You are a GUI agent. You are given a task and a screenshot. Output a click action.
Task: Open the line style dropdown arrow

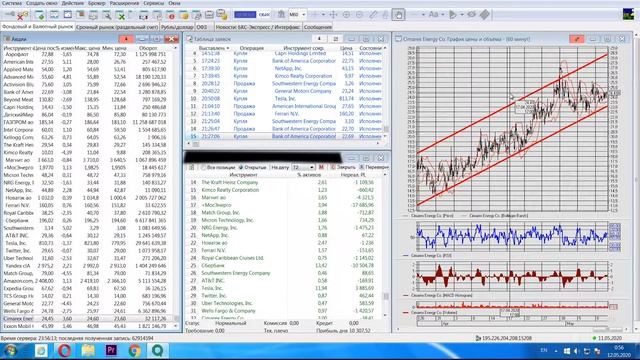[423, 15]
